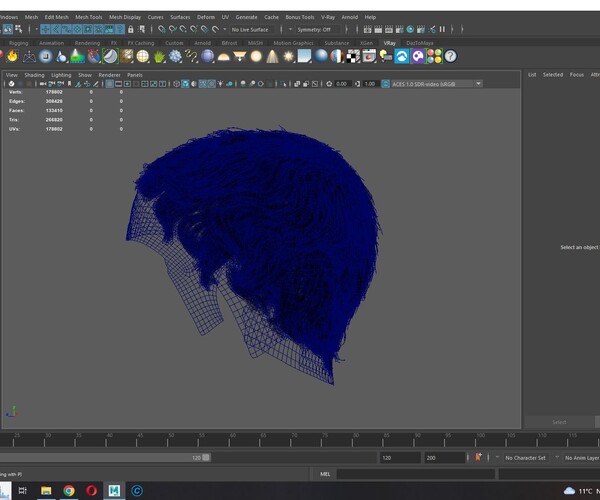Click the V-Ray spotlight cone icon
This screenshot has height=500, width=600.
(272, 56)
